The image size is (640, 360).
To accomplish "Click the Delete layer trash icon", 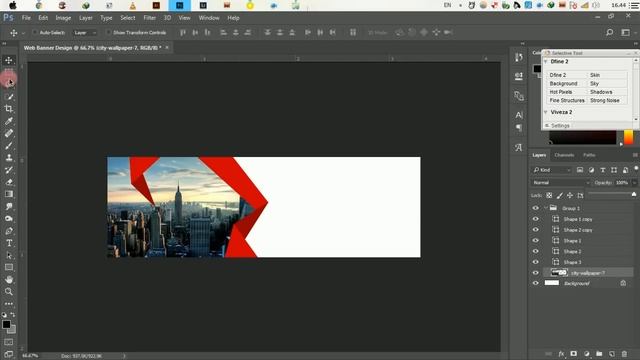I will pos(624,354).
